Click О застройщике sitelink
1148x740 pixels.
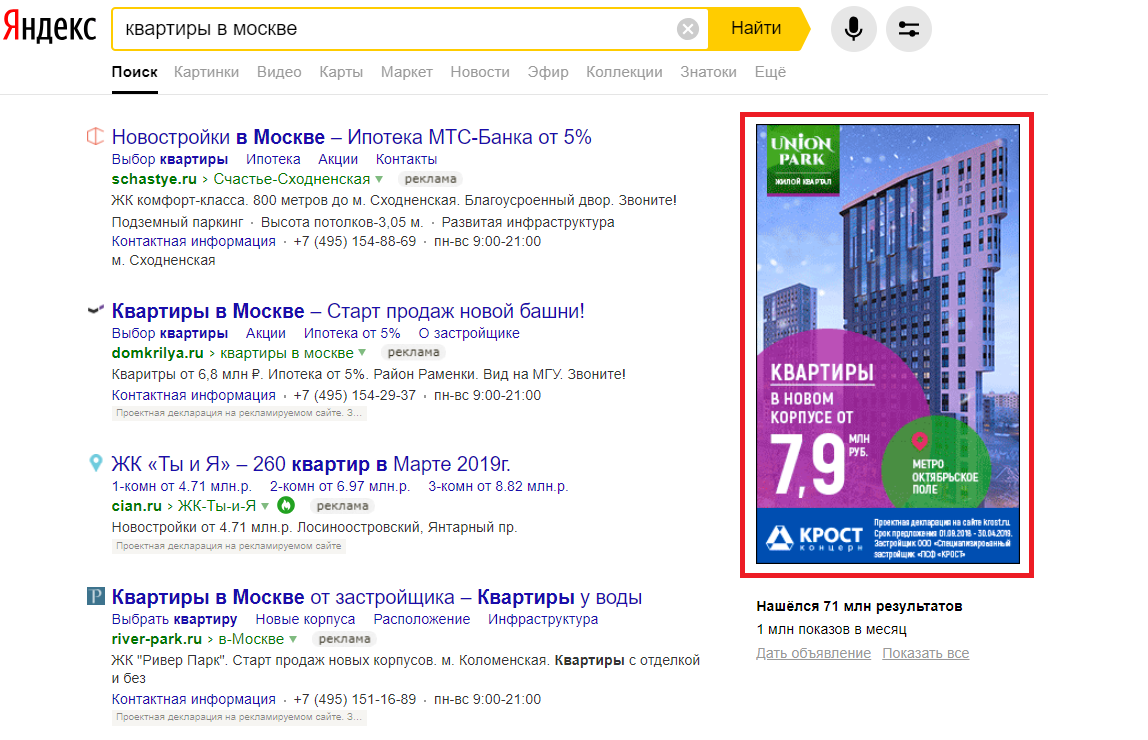pyautogui.click(x=469, y=333)
